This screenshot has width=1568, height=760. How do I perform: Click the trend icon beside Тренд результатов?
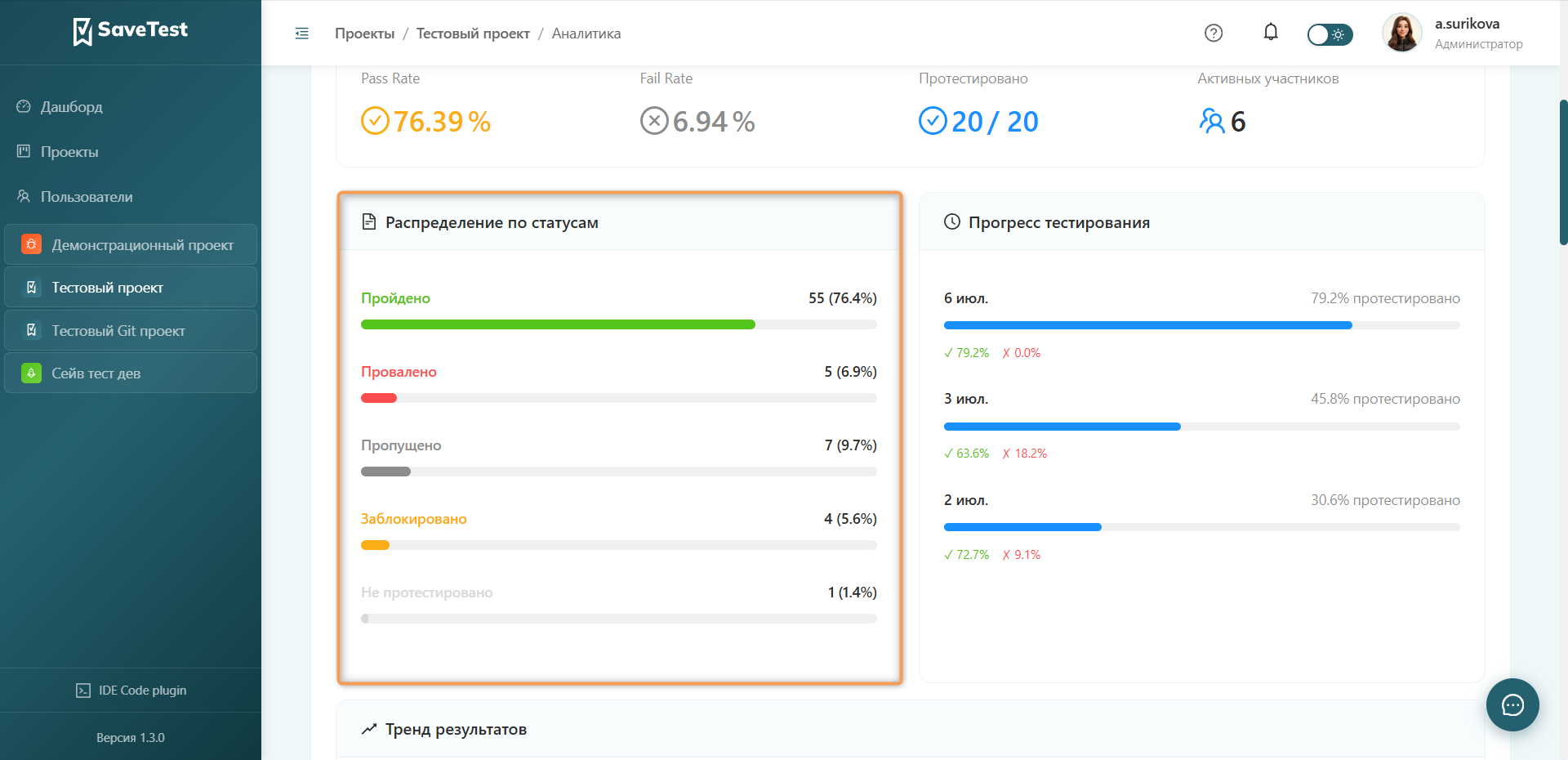[369, 728]
